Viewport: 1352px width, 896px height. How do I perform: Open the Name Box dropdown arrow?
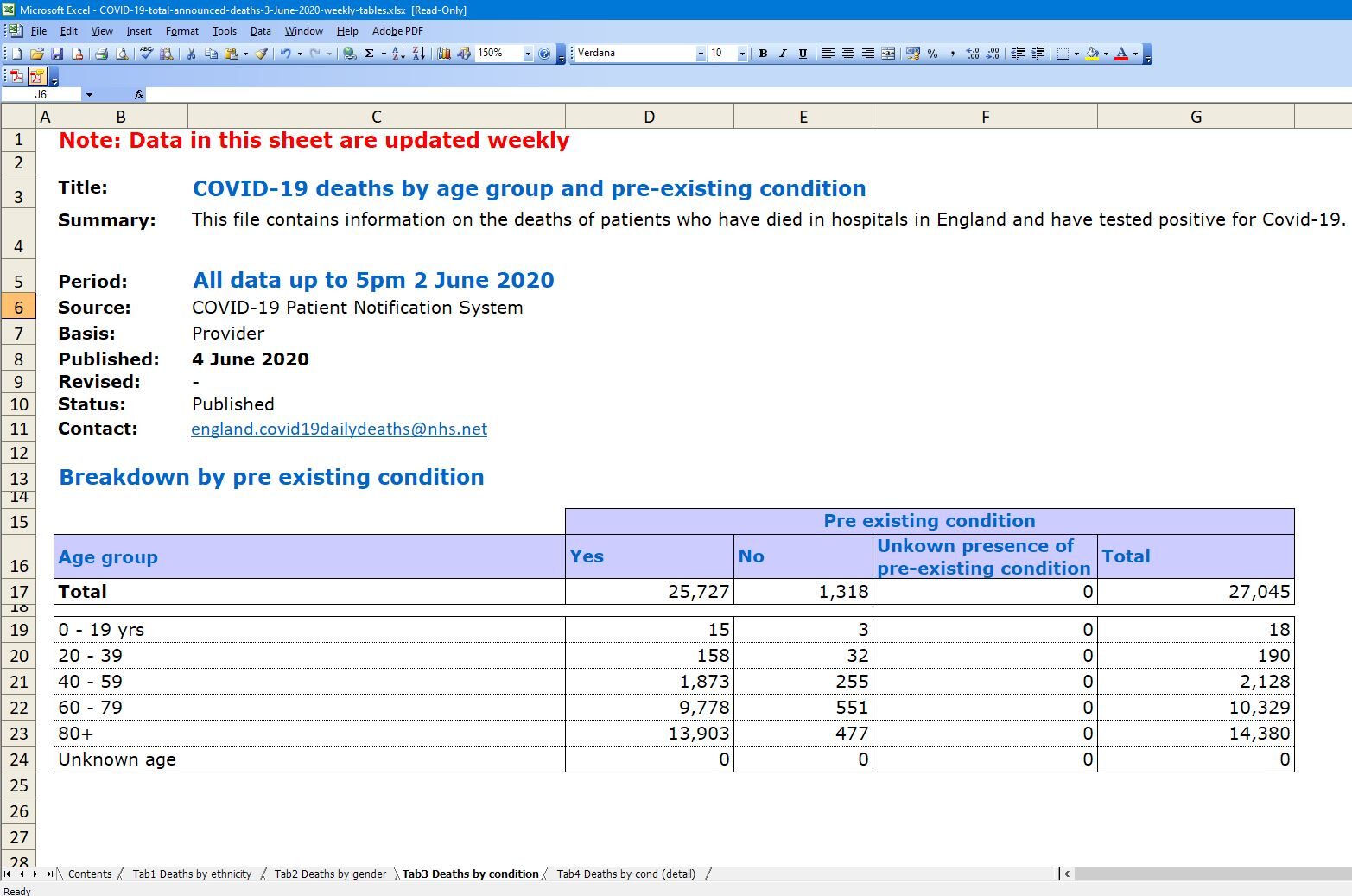click(89, 94)
